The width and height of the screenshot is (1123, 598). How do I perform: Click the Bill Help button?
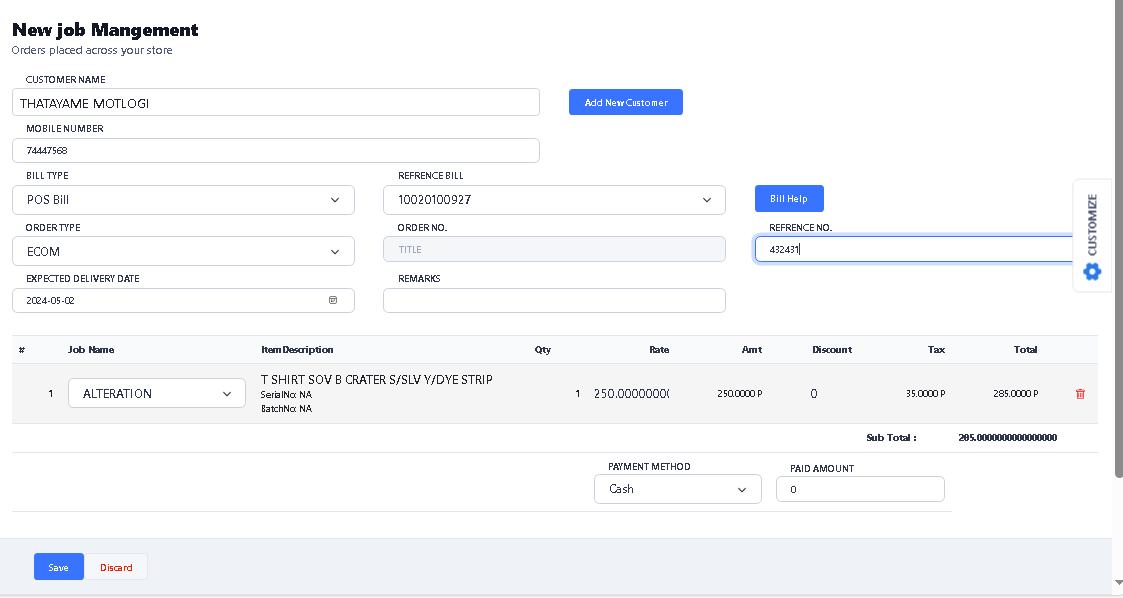tap(789, 198)
